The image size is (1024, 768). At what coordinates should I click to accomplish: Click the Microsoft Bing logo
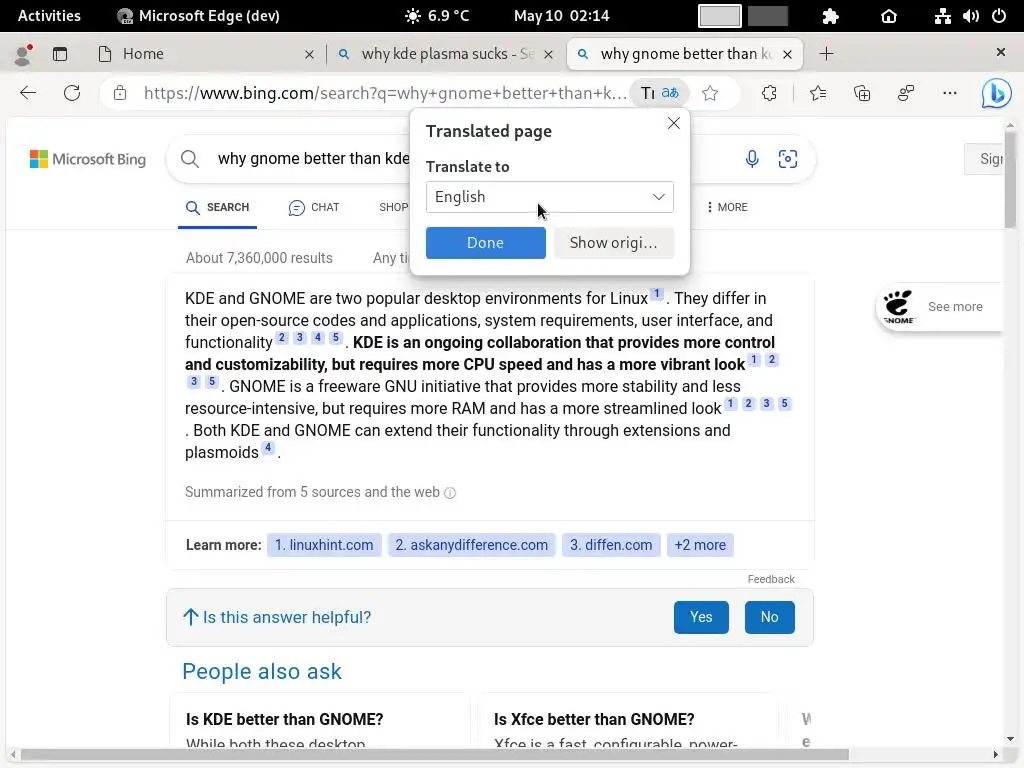click(88, 159)
